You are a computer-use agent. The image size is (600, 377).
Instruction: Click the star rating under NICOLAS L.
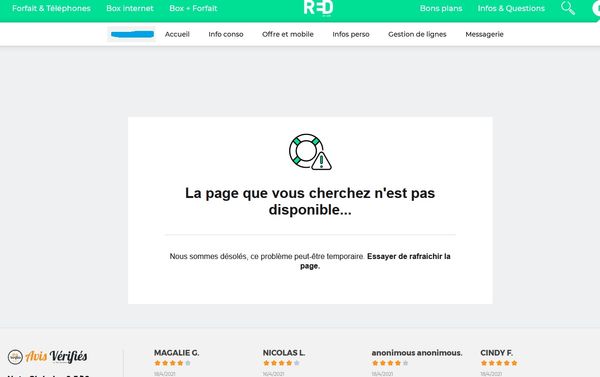281,363
